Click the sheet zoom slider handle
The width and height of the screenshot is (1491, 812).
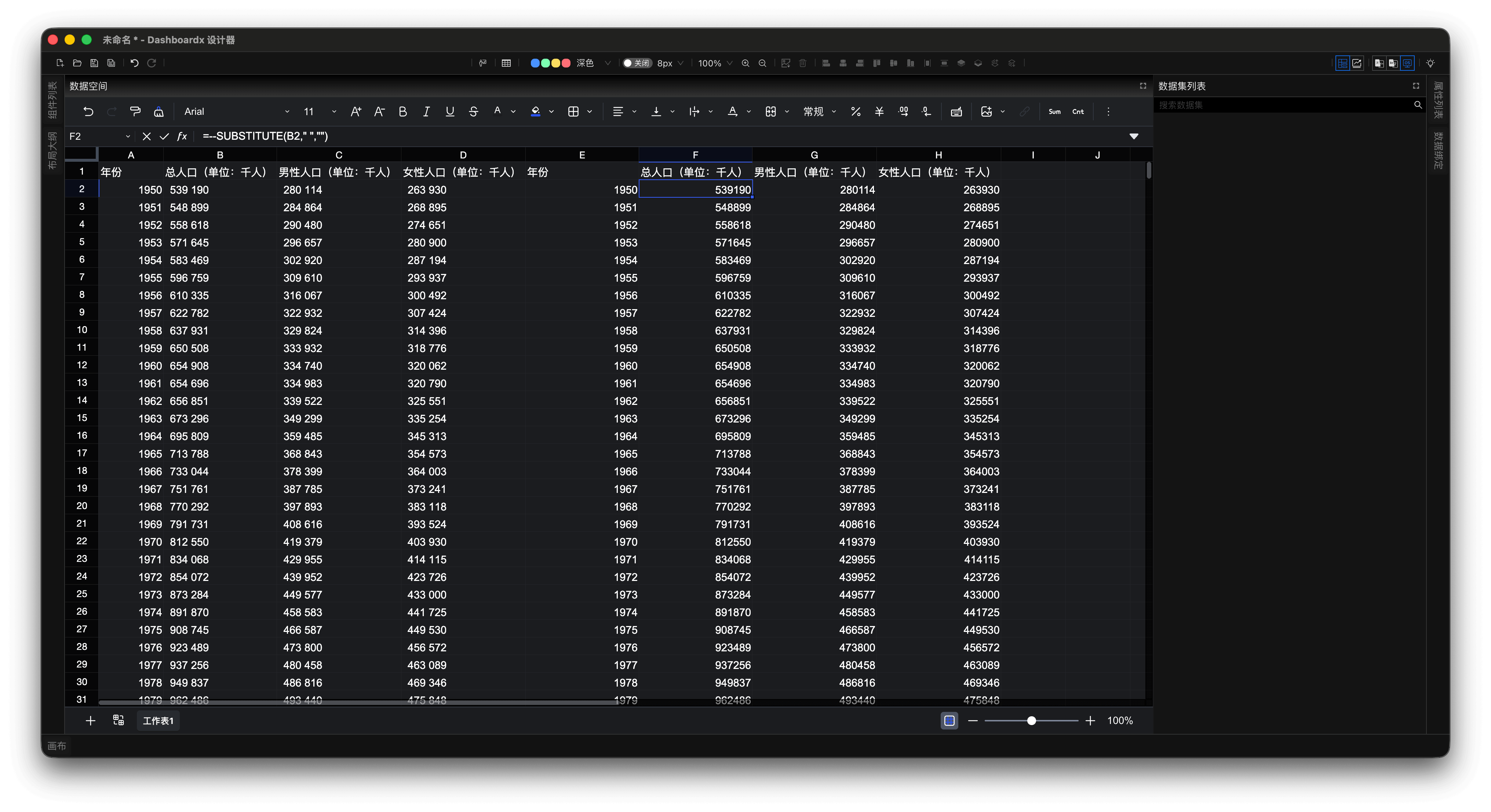[1031, 721]
